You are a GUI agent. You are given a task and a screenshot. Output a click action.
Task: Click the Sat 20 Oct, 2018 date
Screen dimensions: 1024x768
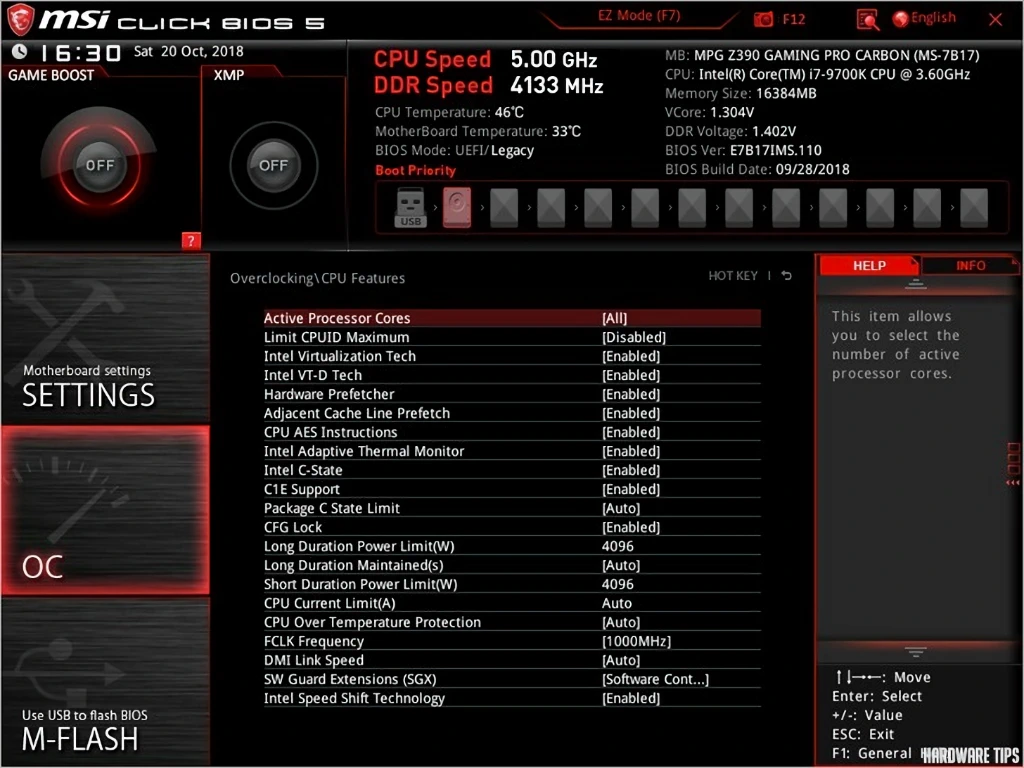coord(189,51)
